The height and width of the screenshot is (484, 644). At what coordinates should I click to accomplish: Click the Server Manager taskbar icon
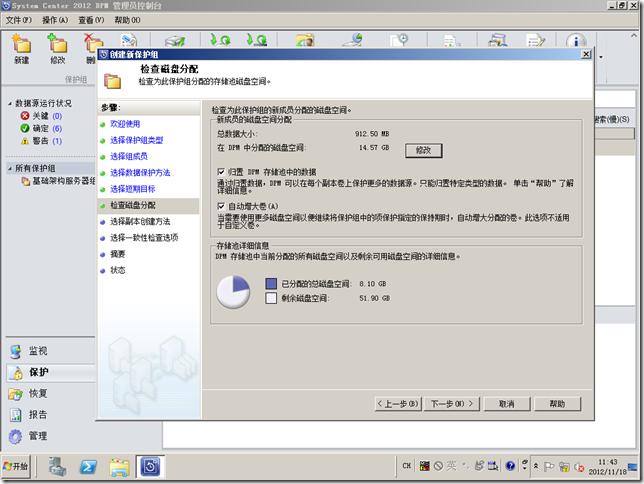57,467
